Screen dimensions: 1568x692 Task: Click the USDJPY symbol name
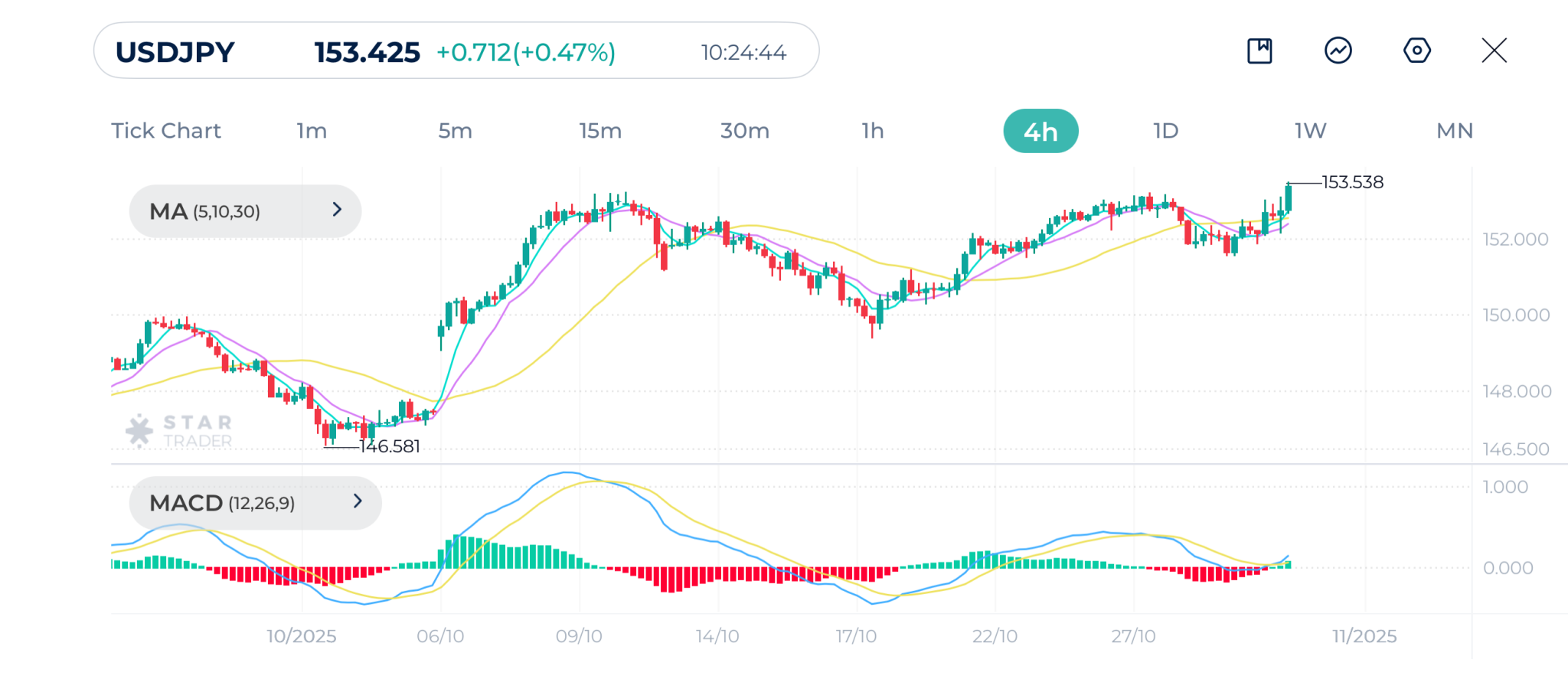pos(175,52)
